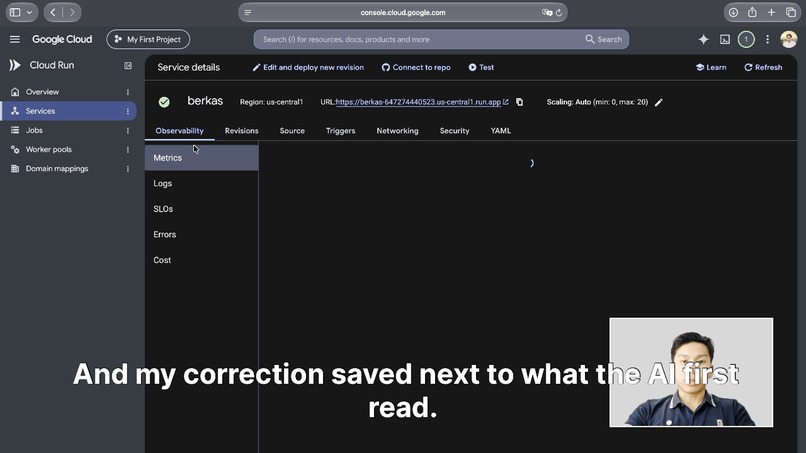The image size is (806, 453).
Task: Collapse the Cloud Run side panel
Action: [x=128, y=65]
